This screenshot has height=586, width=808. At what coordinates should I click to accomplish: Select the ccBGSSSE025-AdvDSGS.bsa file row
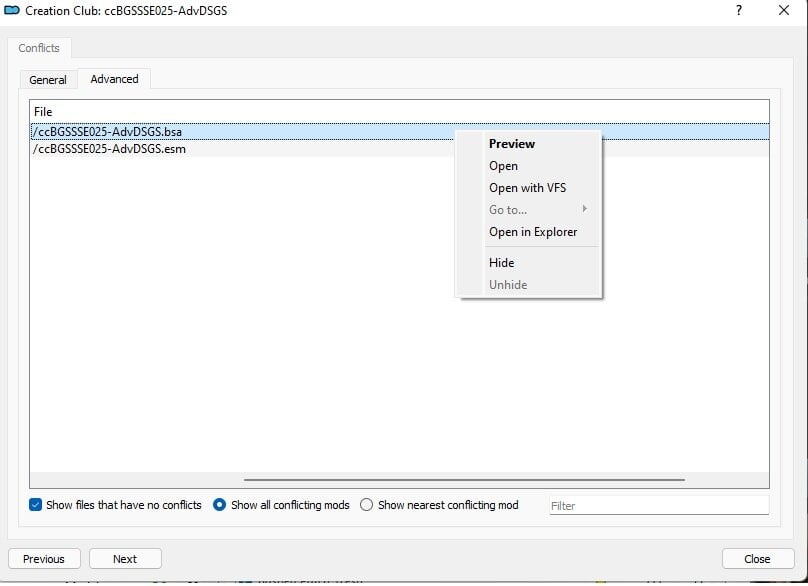coord(400,132)
